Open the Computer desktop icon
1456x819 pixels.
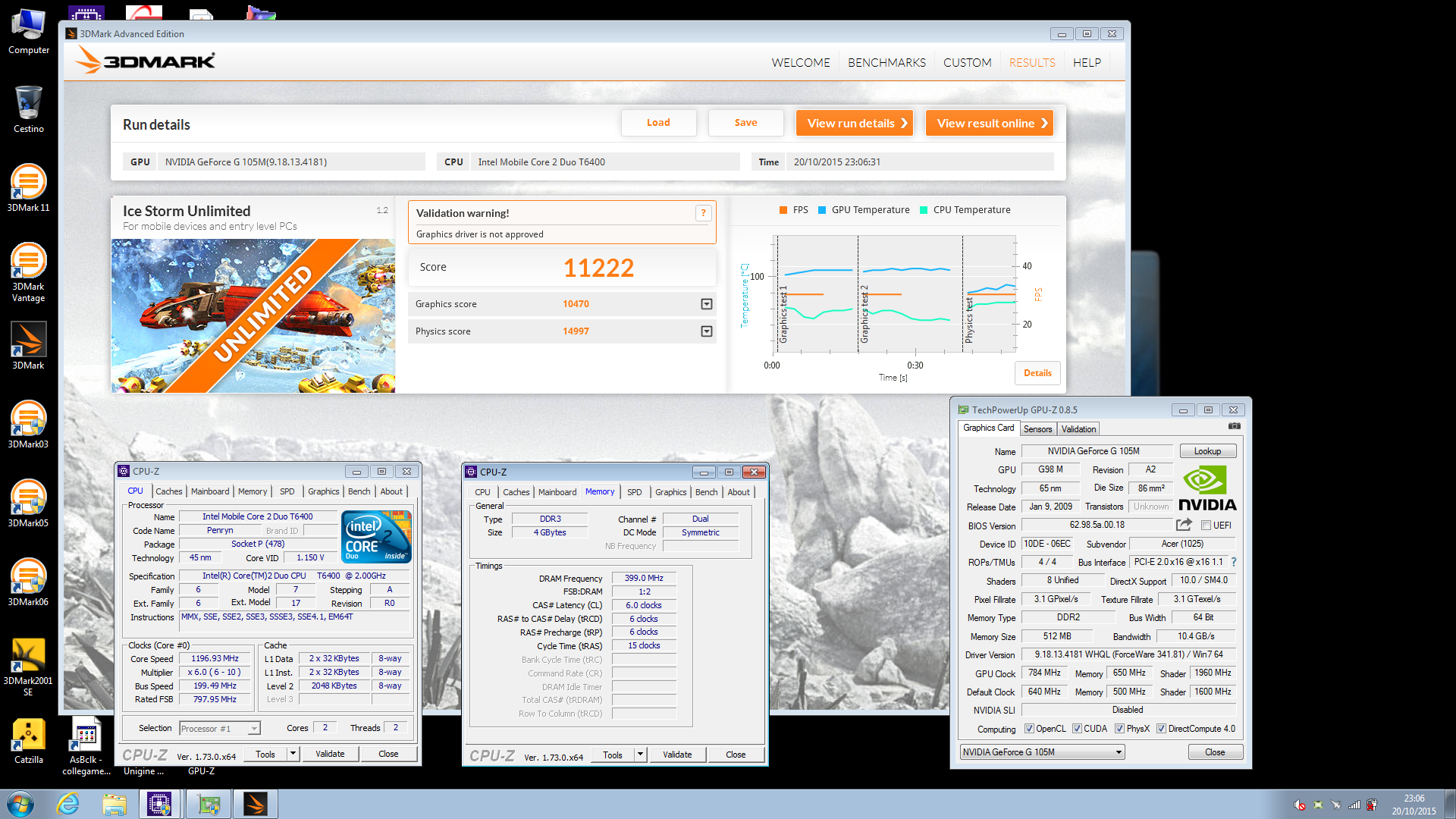(29, 32)
